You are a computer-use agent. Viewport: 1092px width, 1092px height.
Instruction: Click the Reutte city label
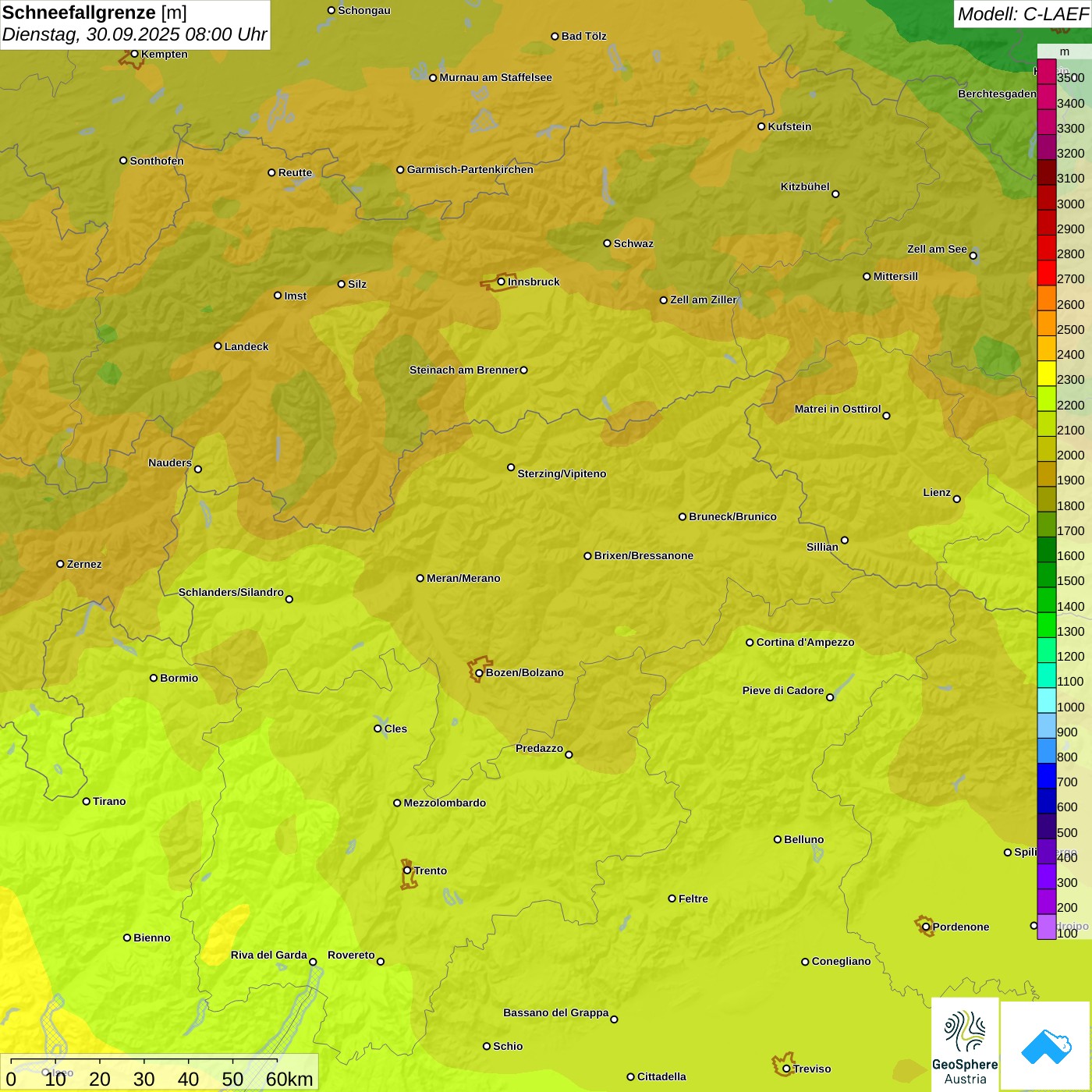coord(295,172)
